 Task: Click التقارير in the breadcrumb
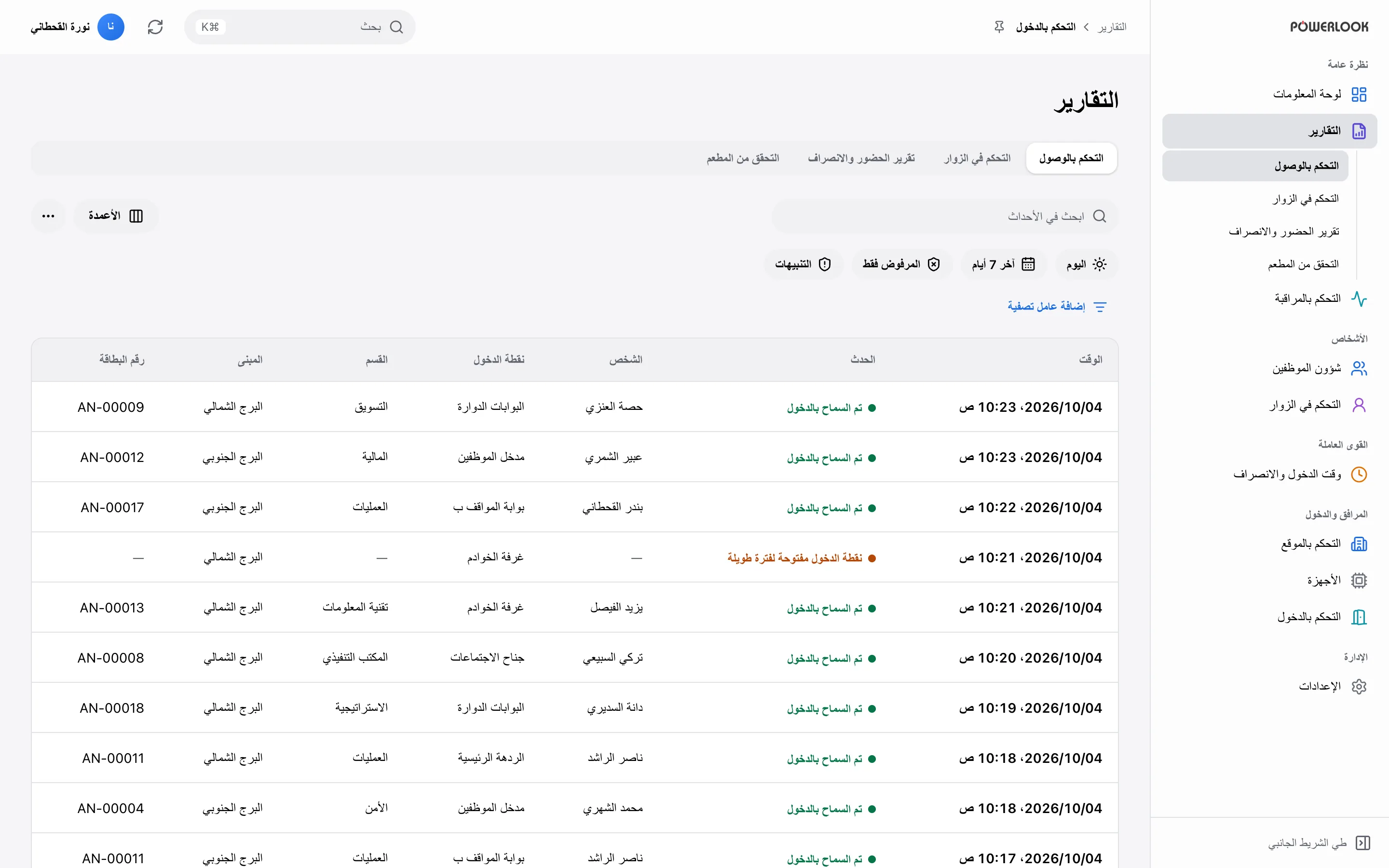coord(1112,27)
